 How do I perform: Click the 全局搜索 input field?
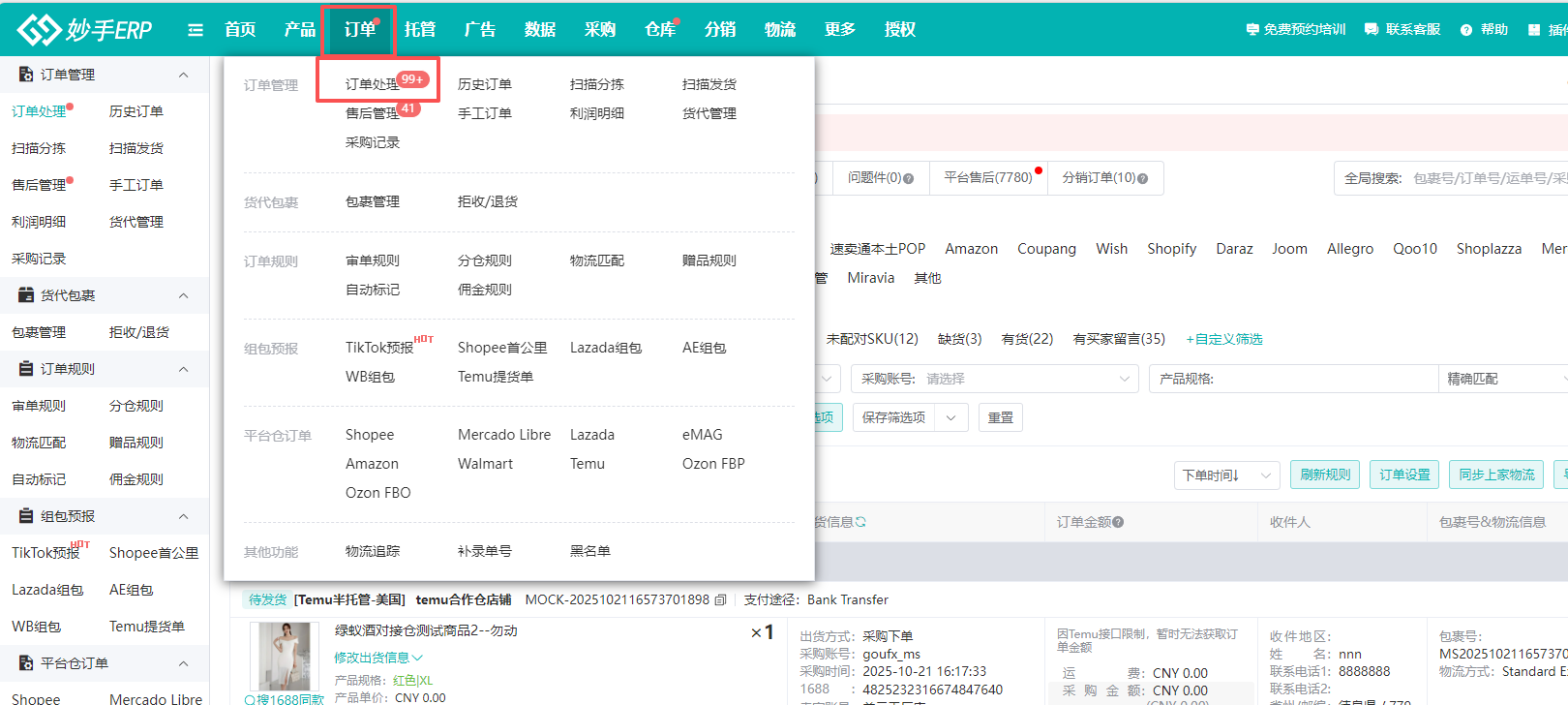[x=1487, y=178]
